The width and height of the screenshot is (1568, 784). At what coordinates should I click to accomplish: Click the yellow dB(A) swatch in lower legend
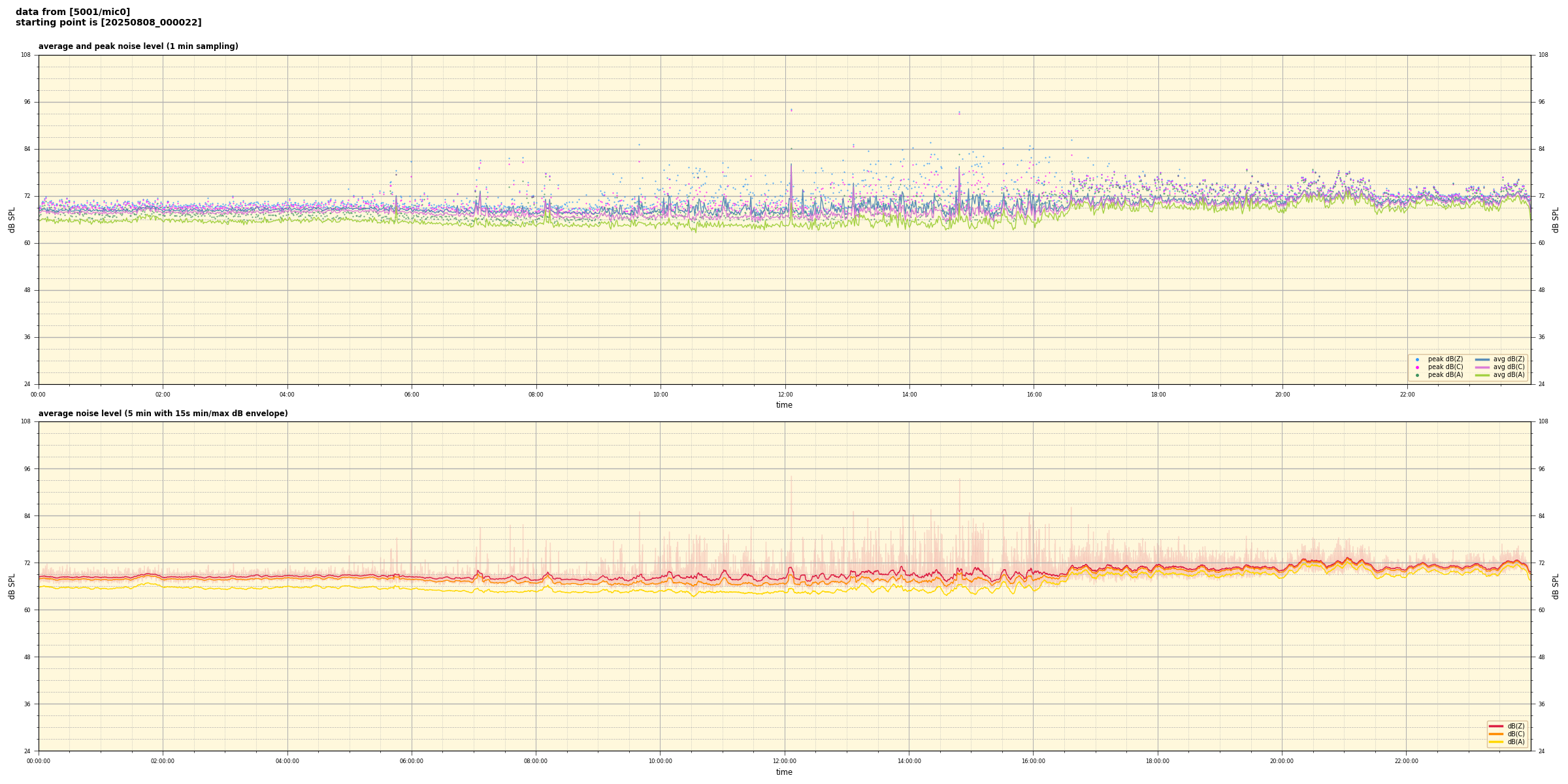[x=1495, y=742]
